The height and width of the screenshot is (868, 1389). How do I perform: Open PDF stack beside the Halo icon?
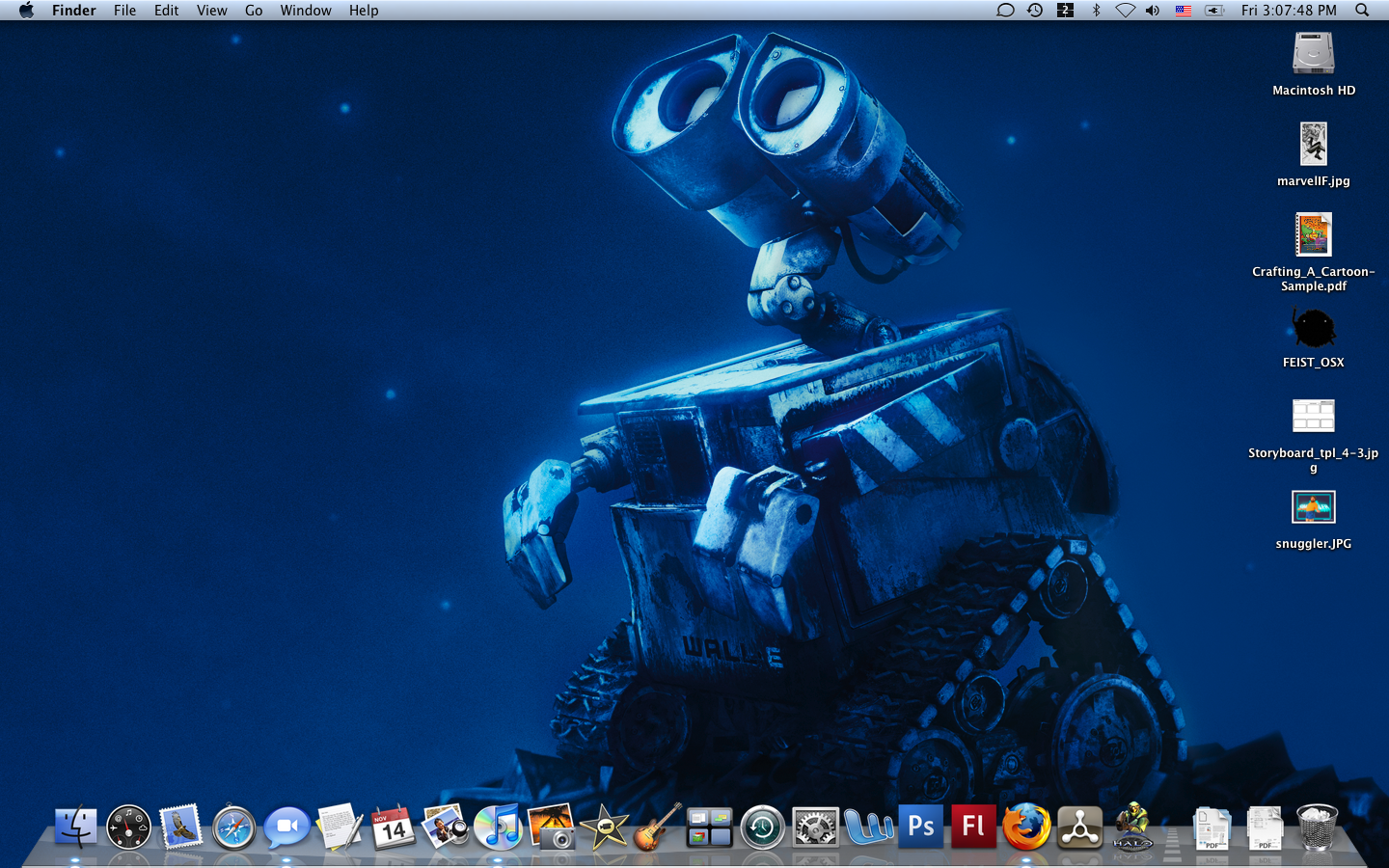pos(1212,827)
